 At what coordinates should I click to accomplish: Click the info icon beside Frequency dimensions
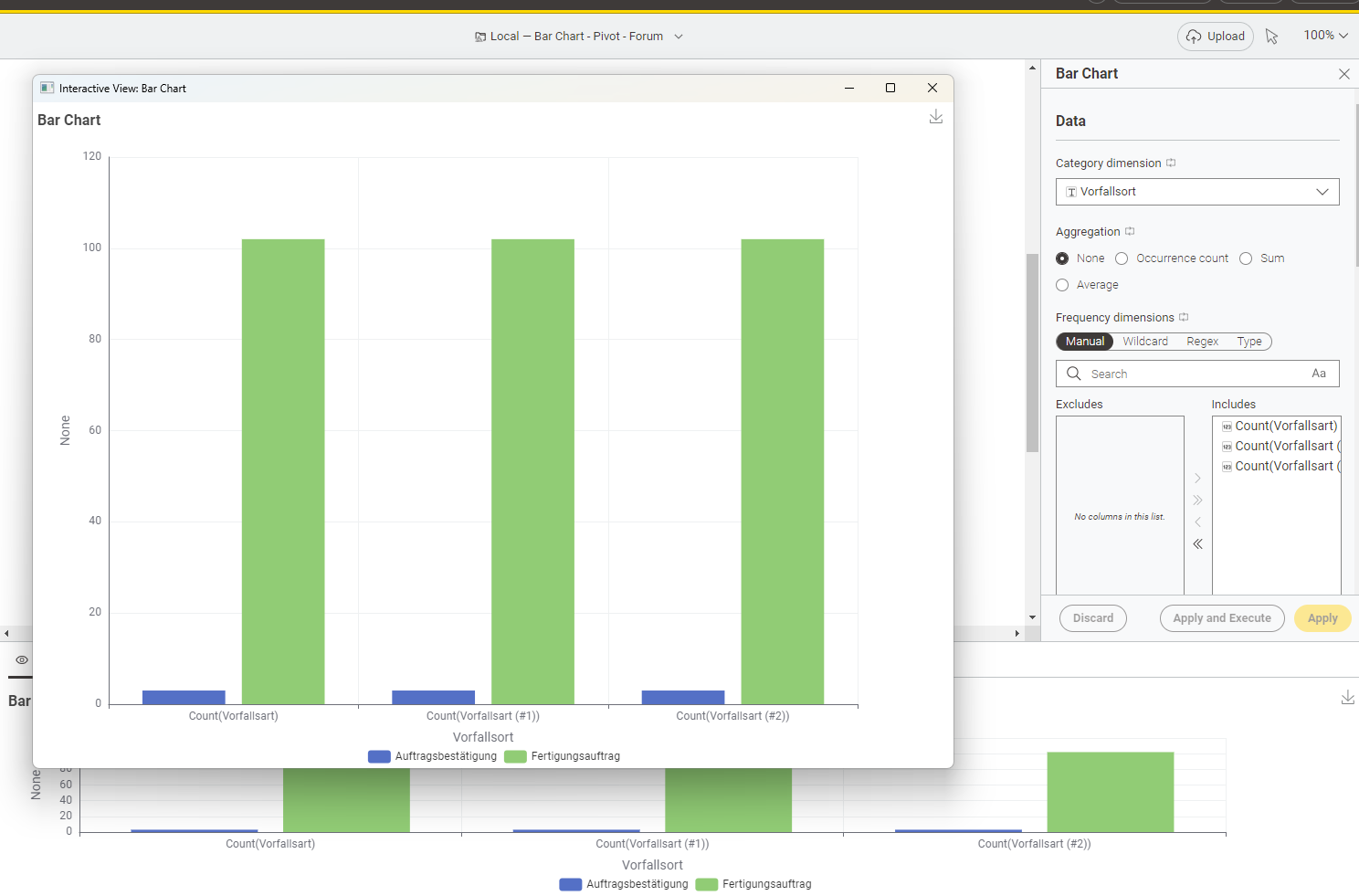pos(1184,318)
